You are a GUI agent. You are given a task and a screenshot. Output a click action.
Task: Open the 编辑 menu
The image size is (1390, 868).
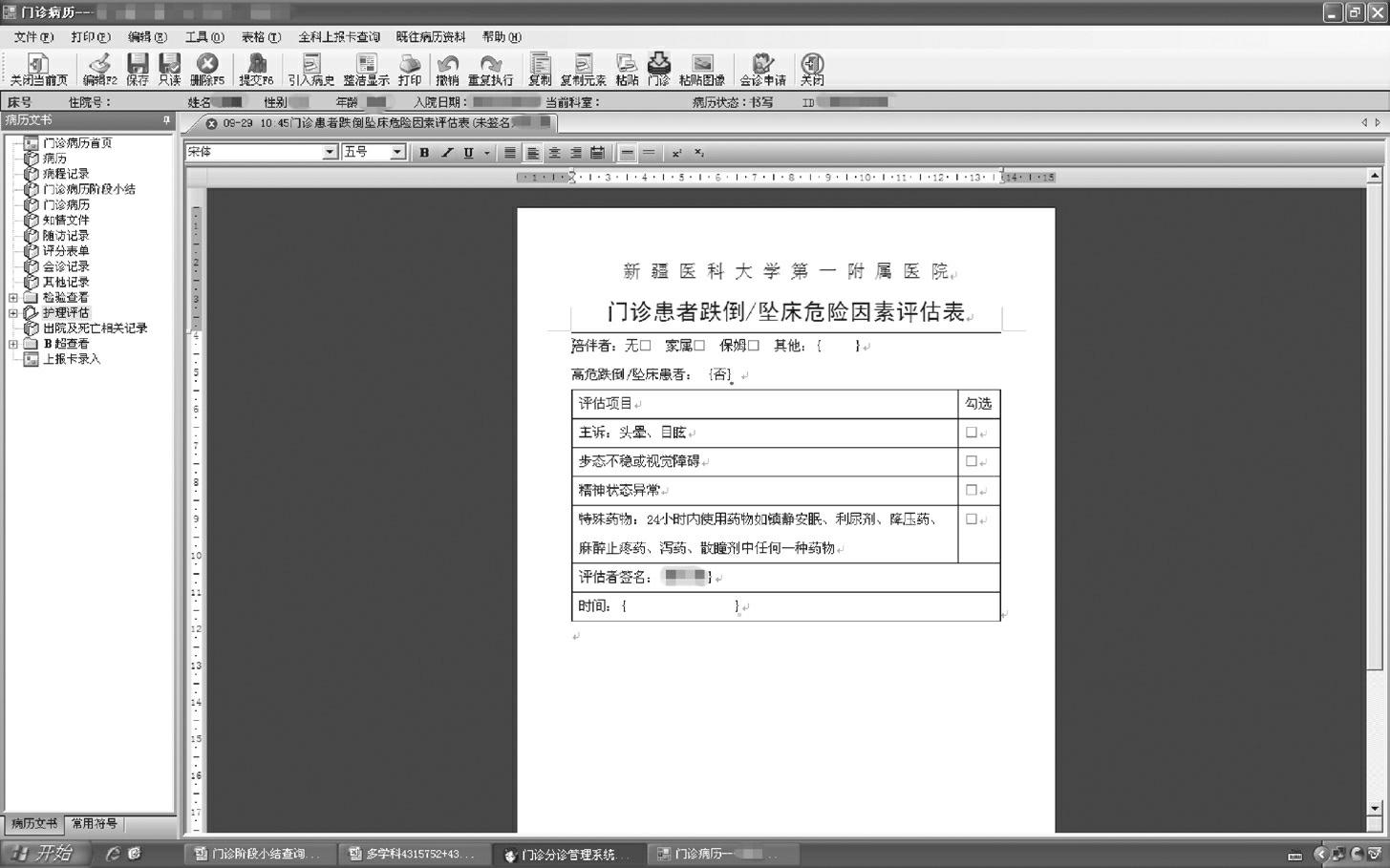pyautogui.click(x=147, y=37)
